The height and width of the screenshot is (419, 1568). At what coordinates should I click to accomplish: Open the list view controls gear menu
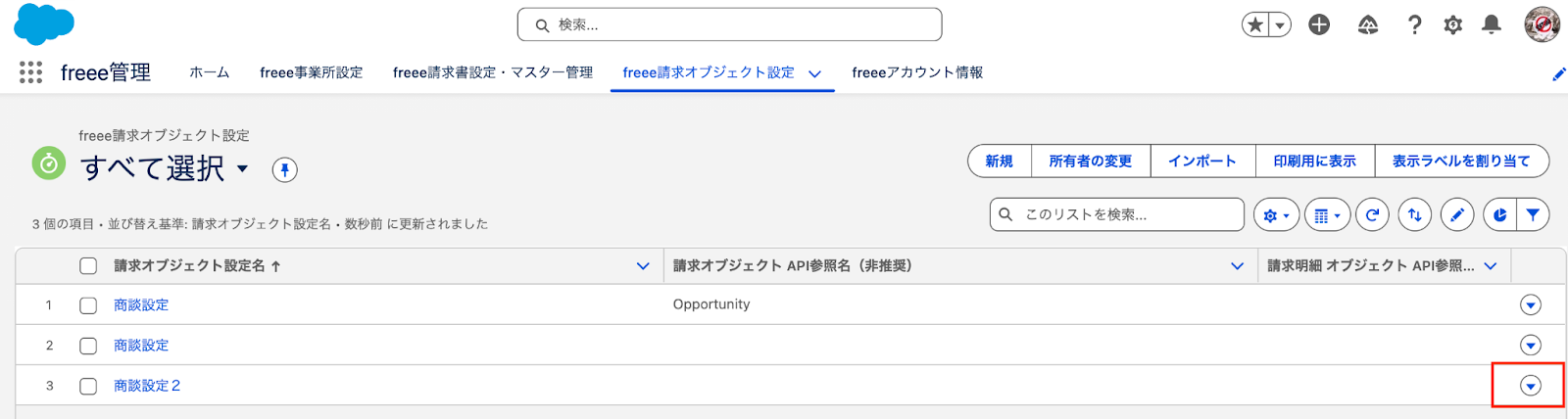pos(1276,215)
